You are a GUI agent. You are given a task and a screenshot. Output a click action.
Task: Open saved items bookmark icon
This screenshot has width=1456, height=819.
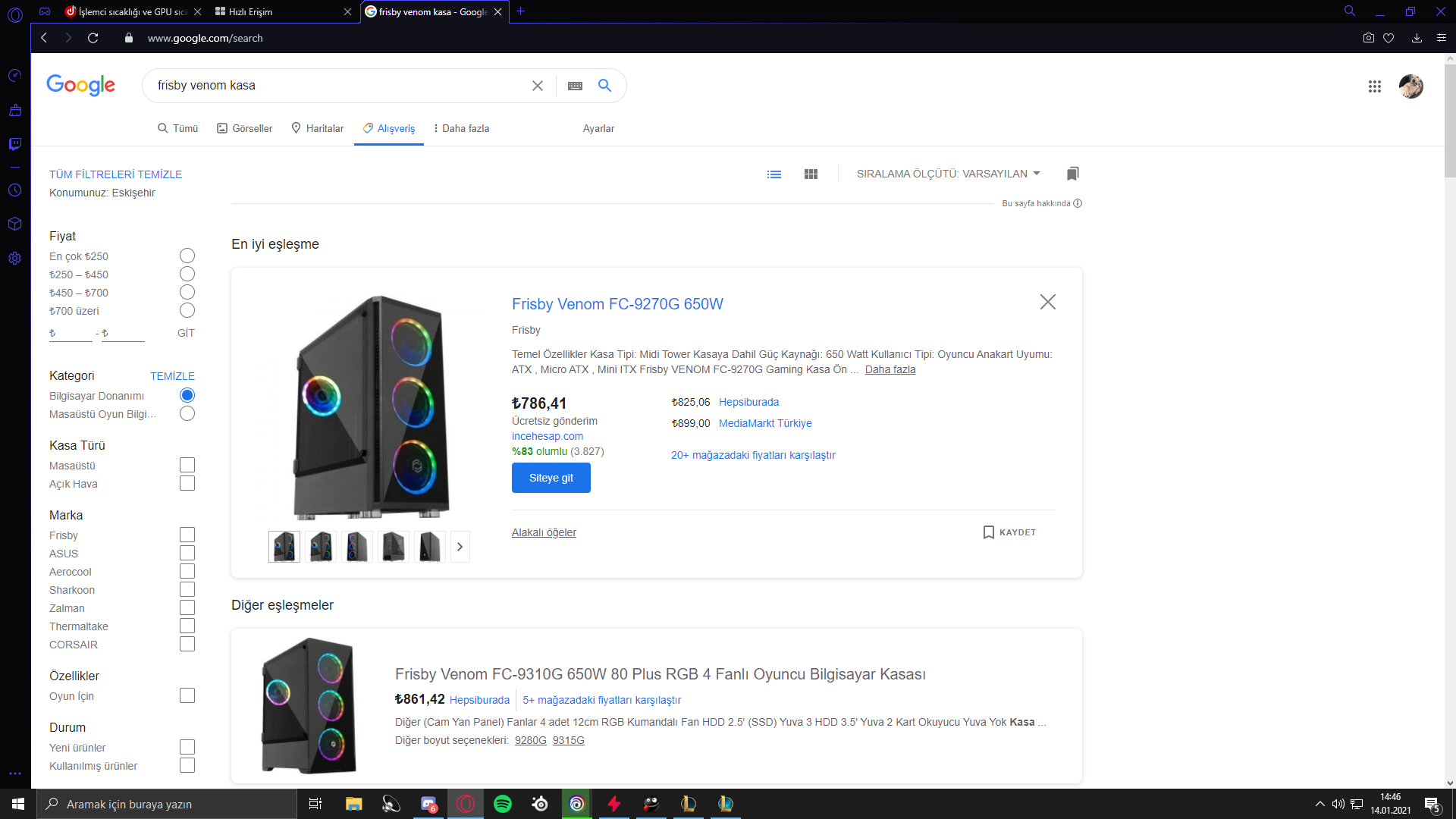pyautogui.click(x=1072, y=174)
